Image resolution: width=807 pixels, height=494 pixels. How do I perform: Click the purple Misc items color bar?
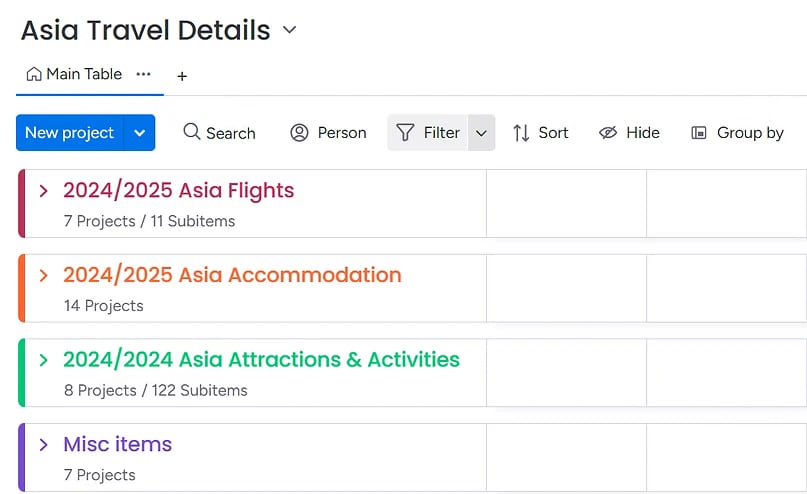pyautogui.click(x=21, y=457)
